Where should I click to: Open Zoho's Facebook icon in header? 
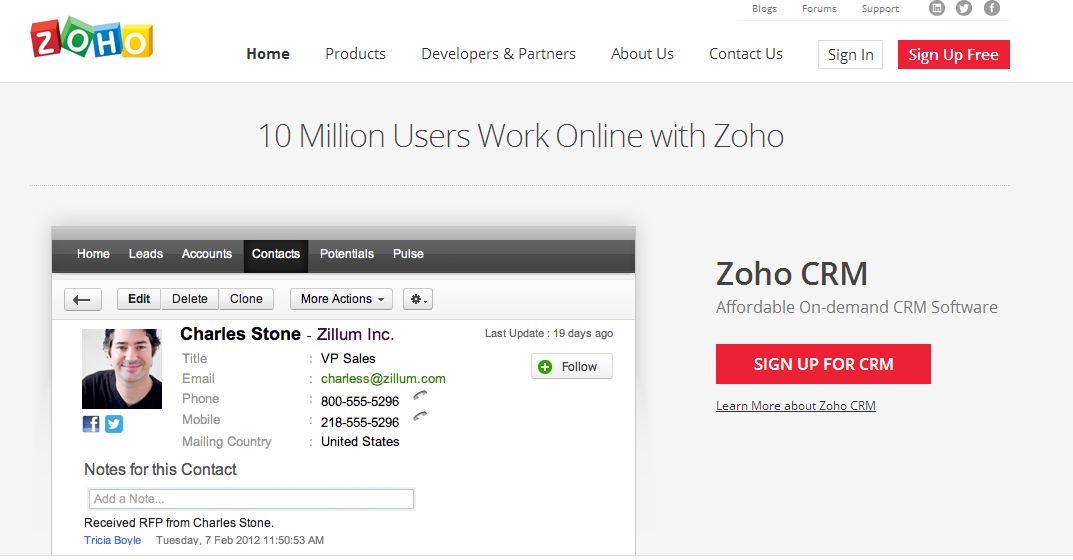pyautogui.click(x=992, y=9)
